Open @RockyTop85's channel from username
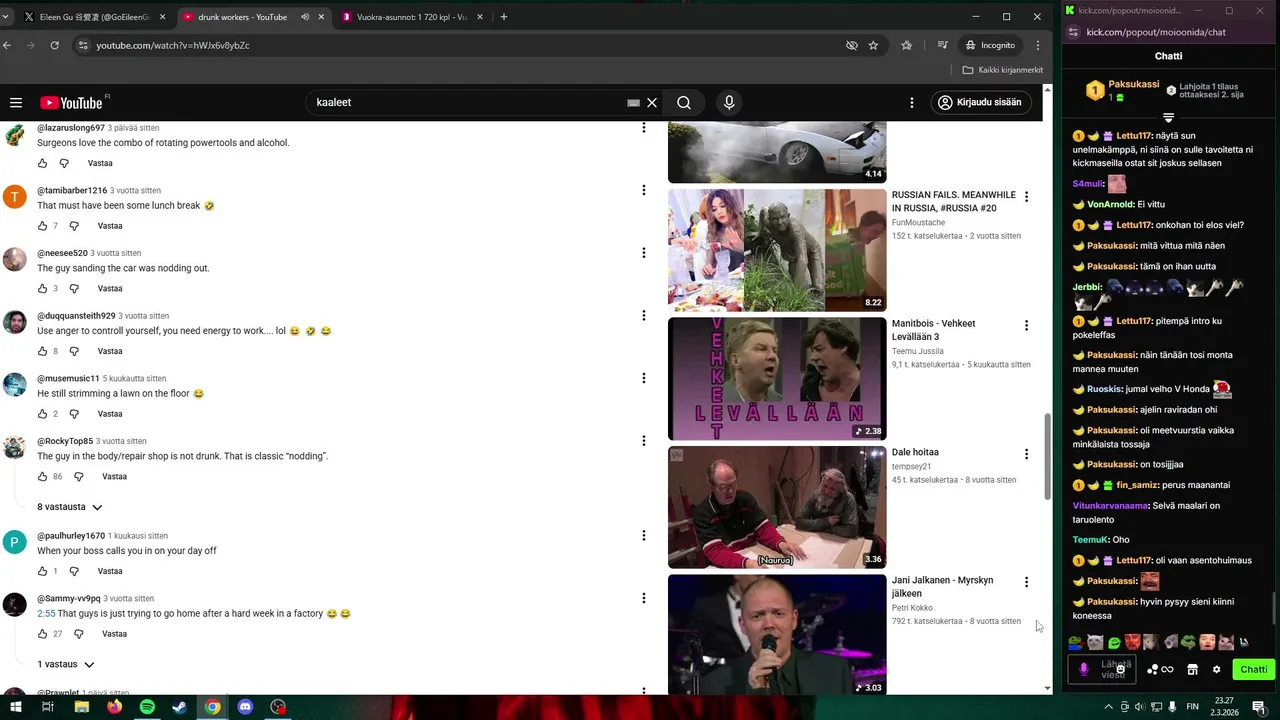The width and height of the screenshot is (1280, 720). point(65,441)
